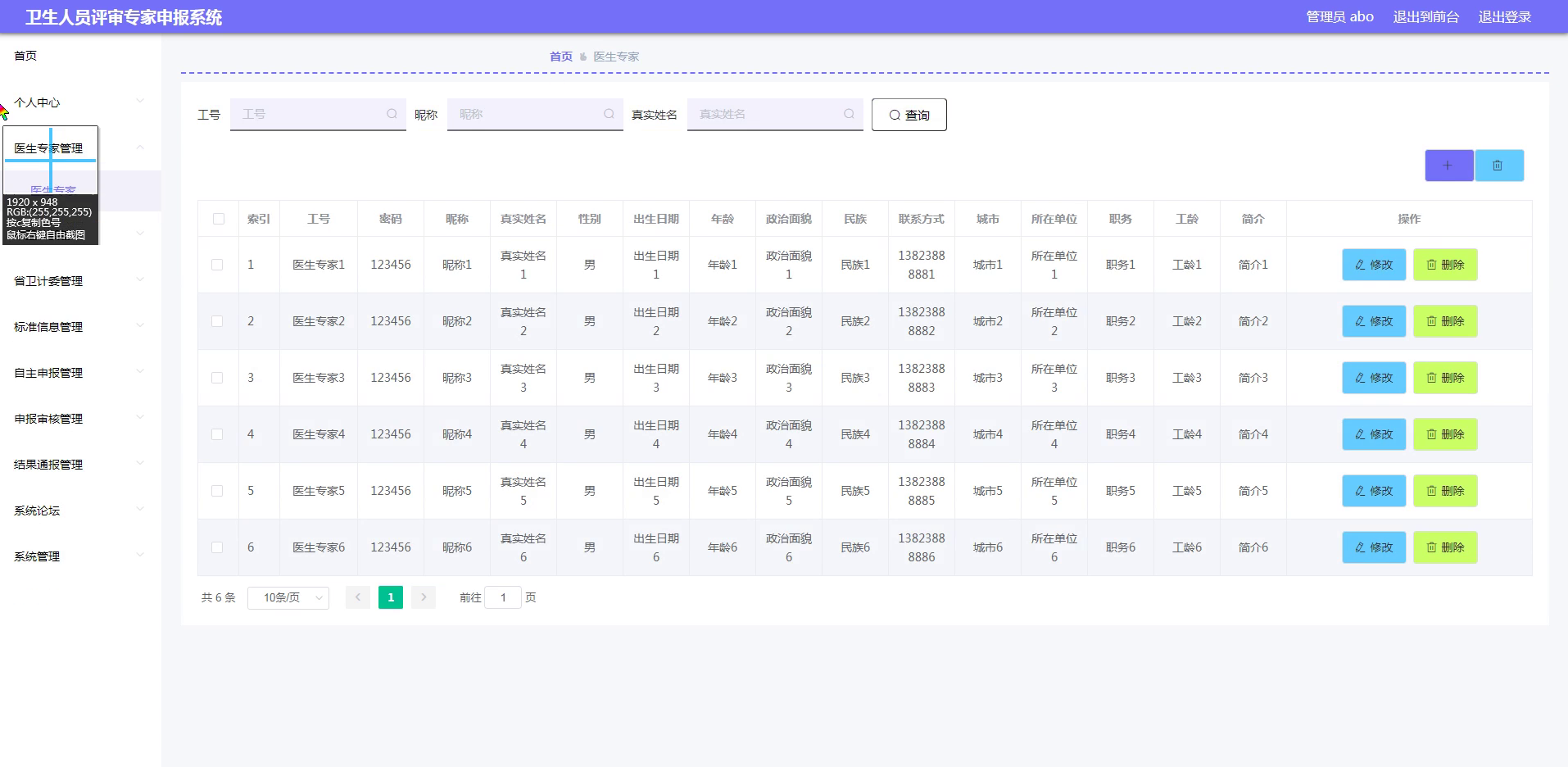Expand 申报审核管理 sidebar menu
The image size is (1568, 767).
[80, 419]
